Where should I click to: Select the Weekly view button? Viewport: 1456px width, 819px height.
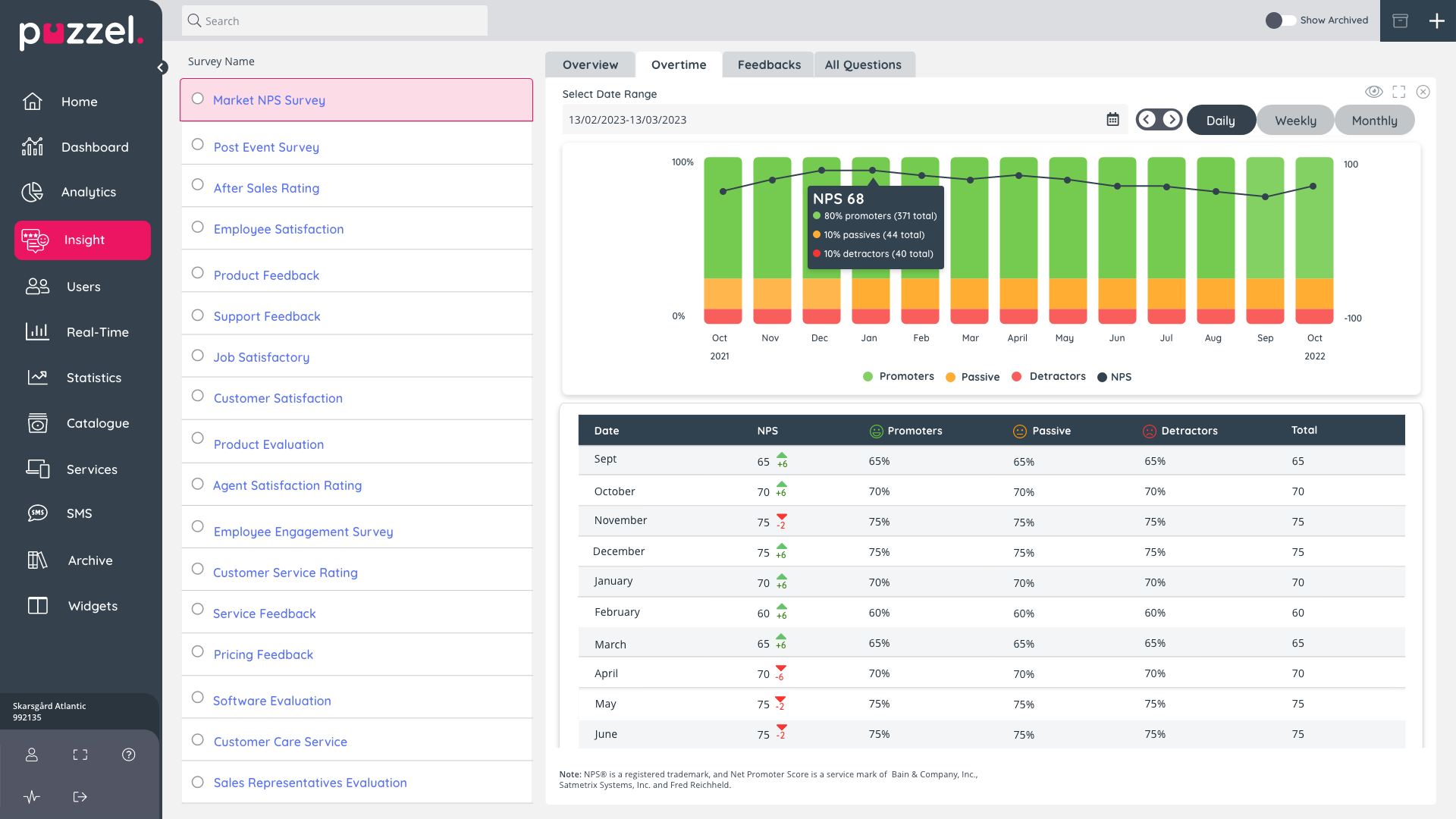click(x=1294, y=121)
